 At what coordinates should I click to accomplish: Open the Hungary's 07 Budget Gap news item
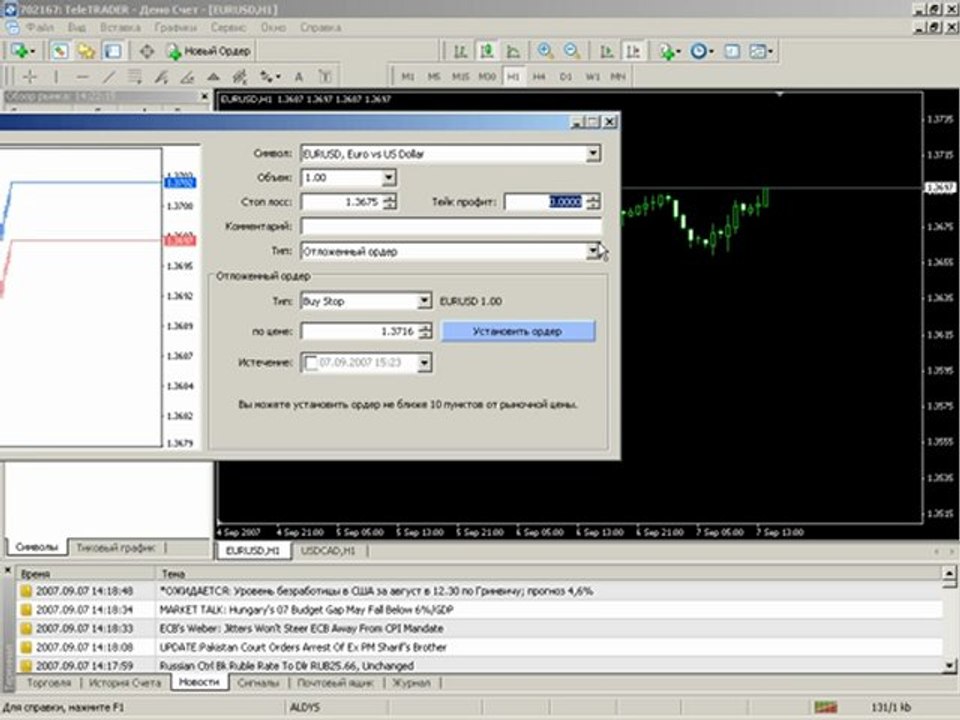pos(306,609)
